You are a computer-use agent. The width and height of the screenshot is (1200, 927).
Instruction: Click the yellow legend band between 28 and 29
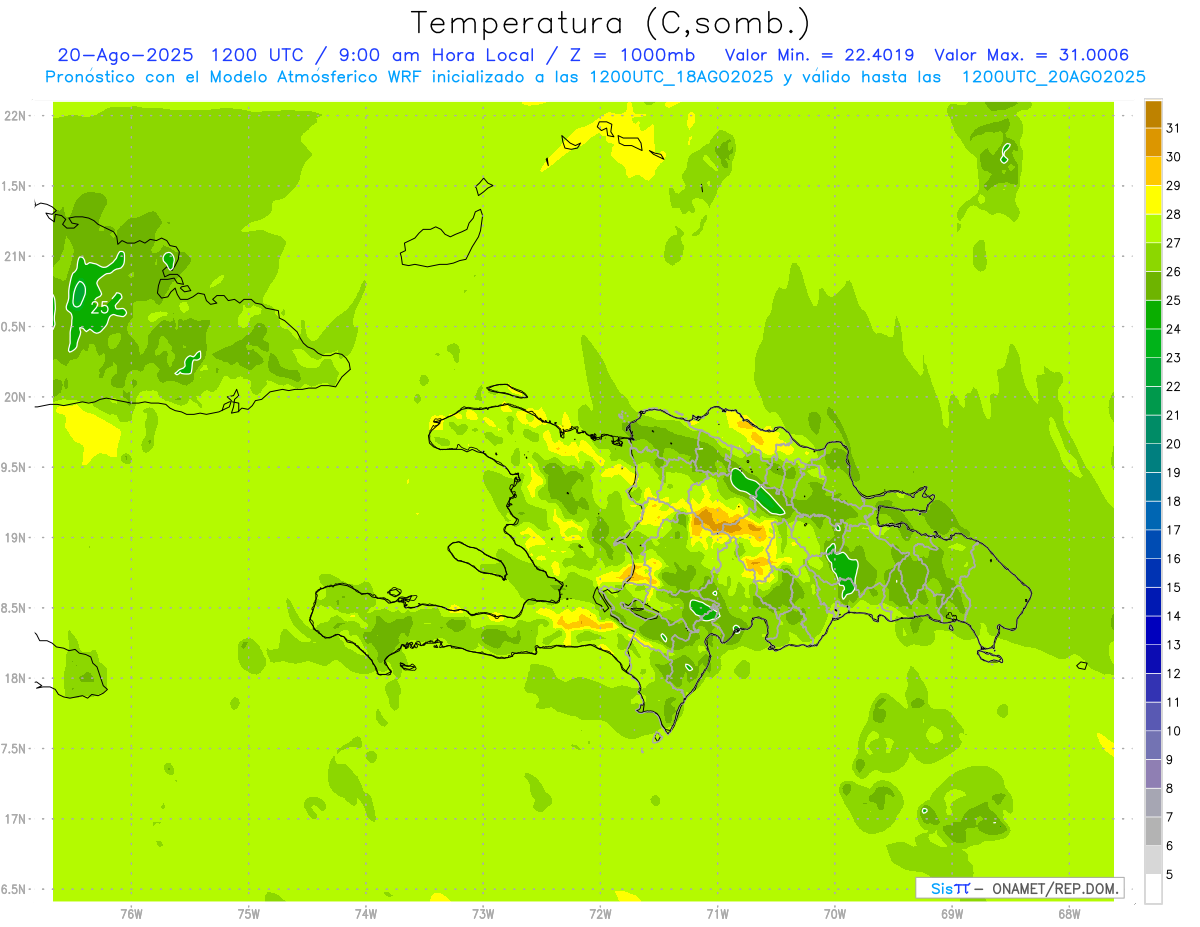click(x=1153, y=200)
